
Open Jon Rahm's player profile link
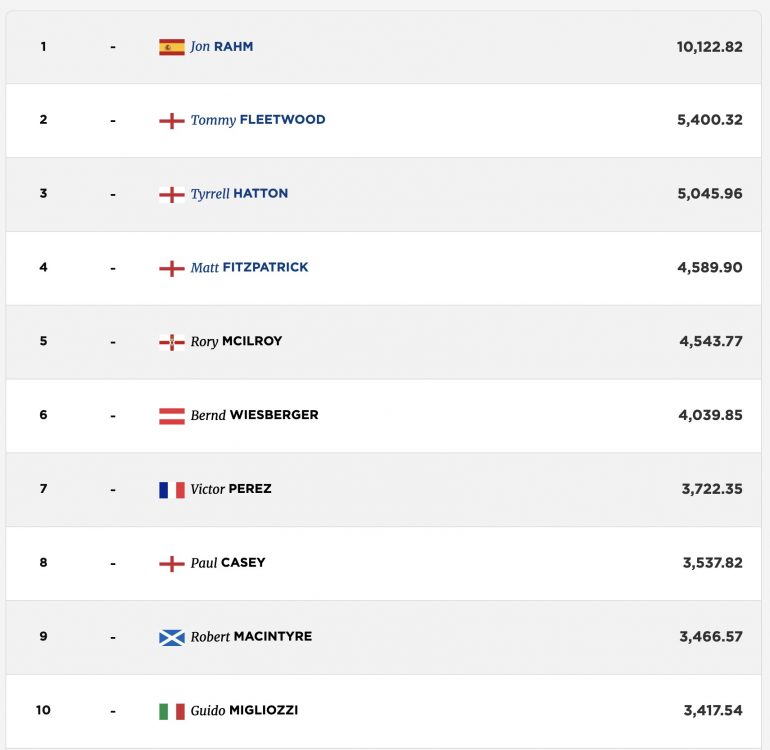point(221,47)
